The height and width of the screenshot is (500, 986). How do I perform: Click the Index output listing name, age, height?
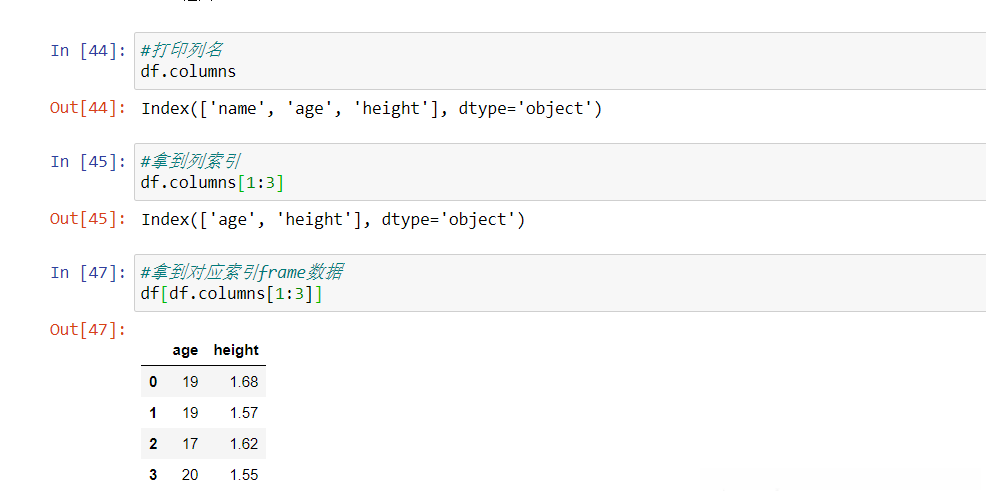pos(371,109)
